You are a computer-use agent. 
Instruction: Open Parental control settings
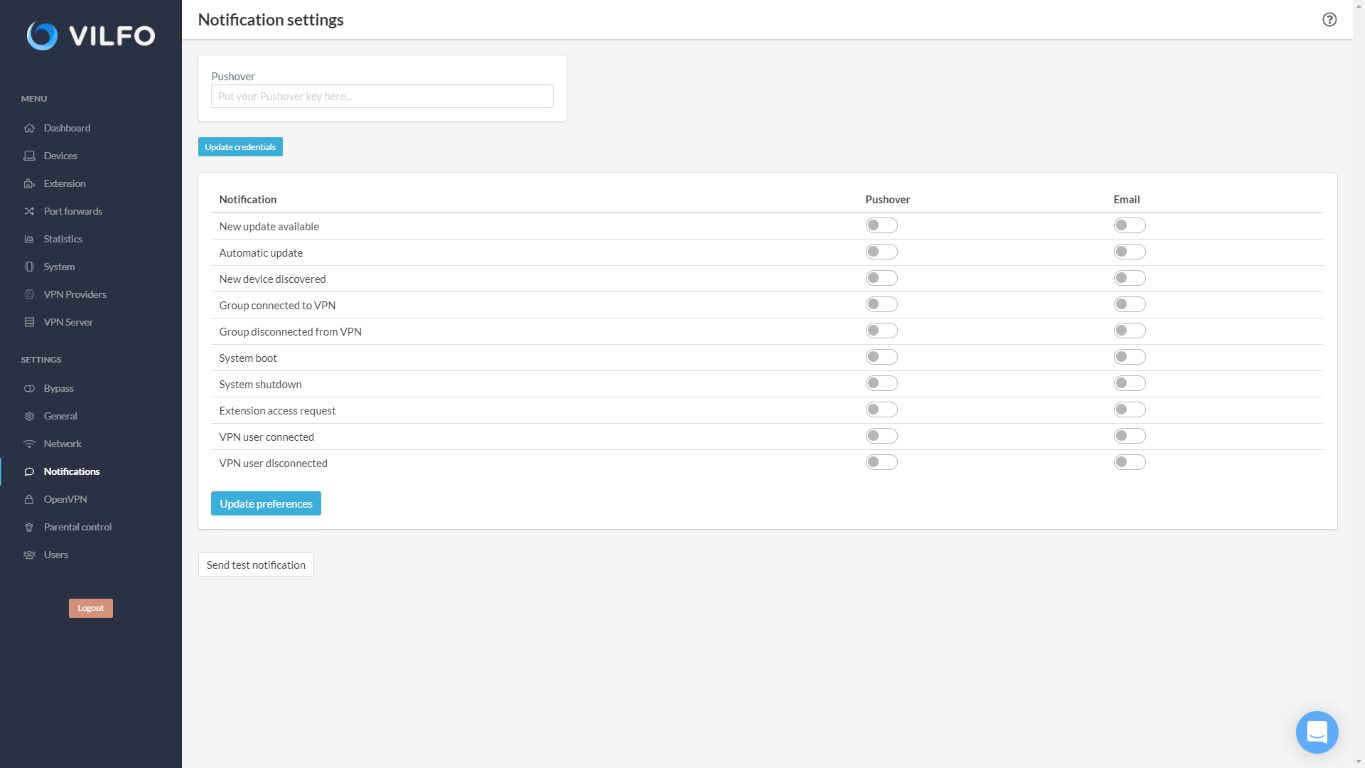click(78, 527)
